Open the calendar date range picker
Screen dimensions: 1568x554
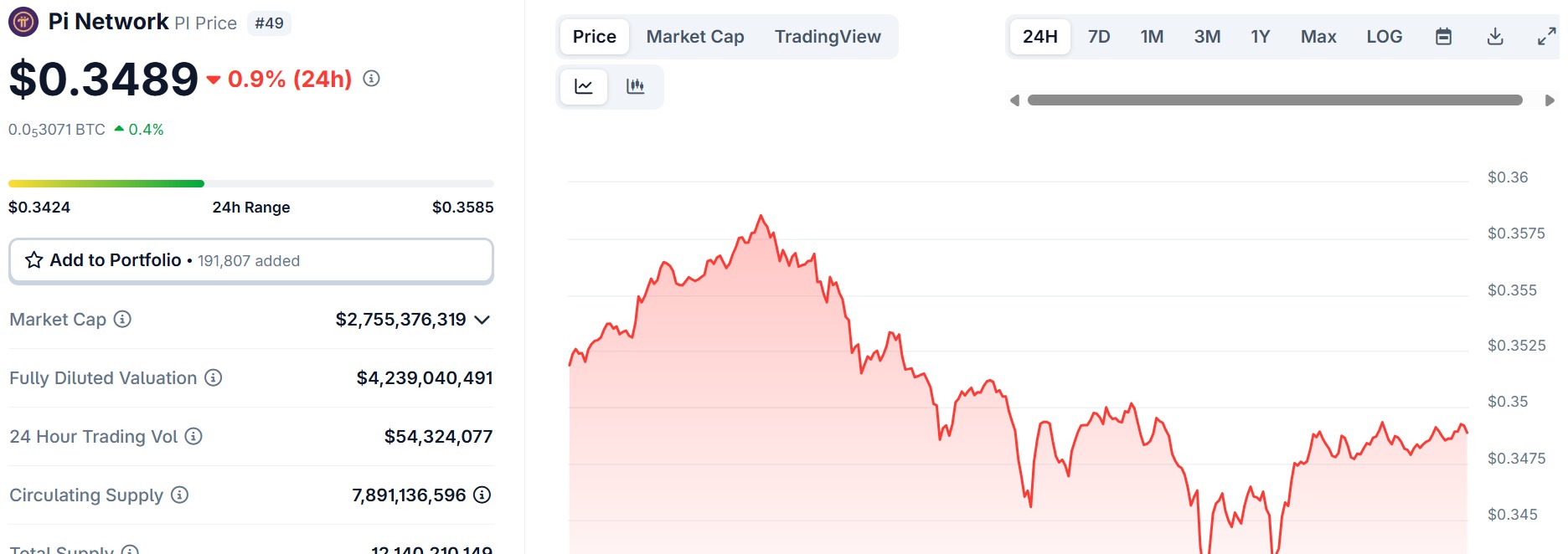1443,37
